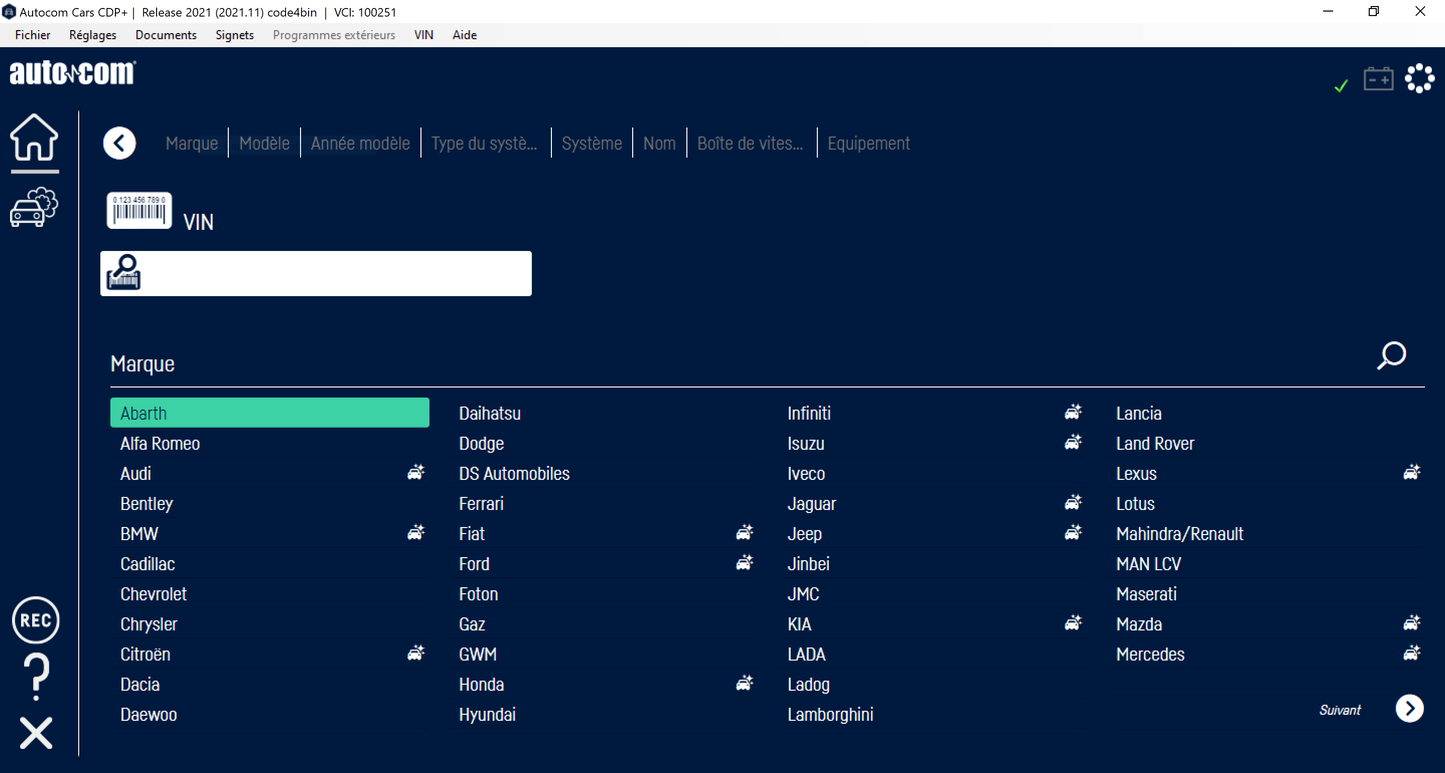Viewport: 1445px width, 773px height.
Task: Click the VIN barcode icon
Action: [x=139, y=211]
